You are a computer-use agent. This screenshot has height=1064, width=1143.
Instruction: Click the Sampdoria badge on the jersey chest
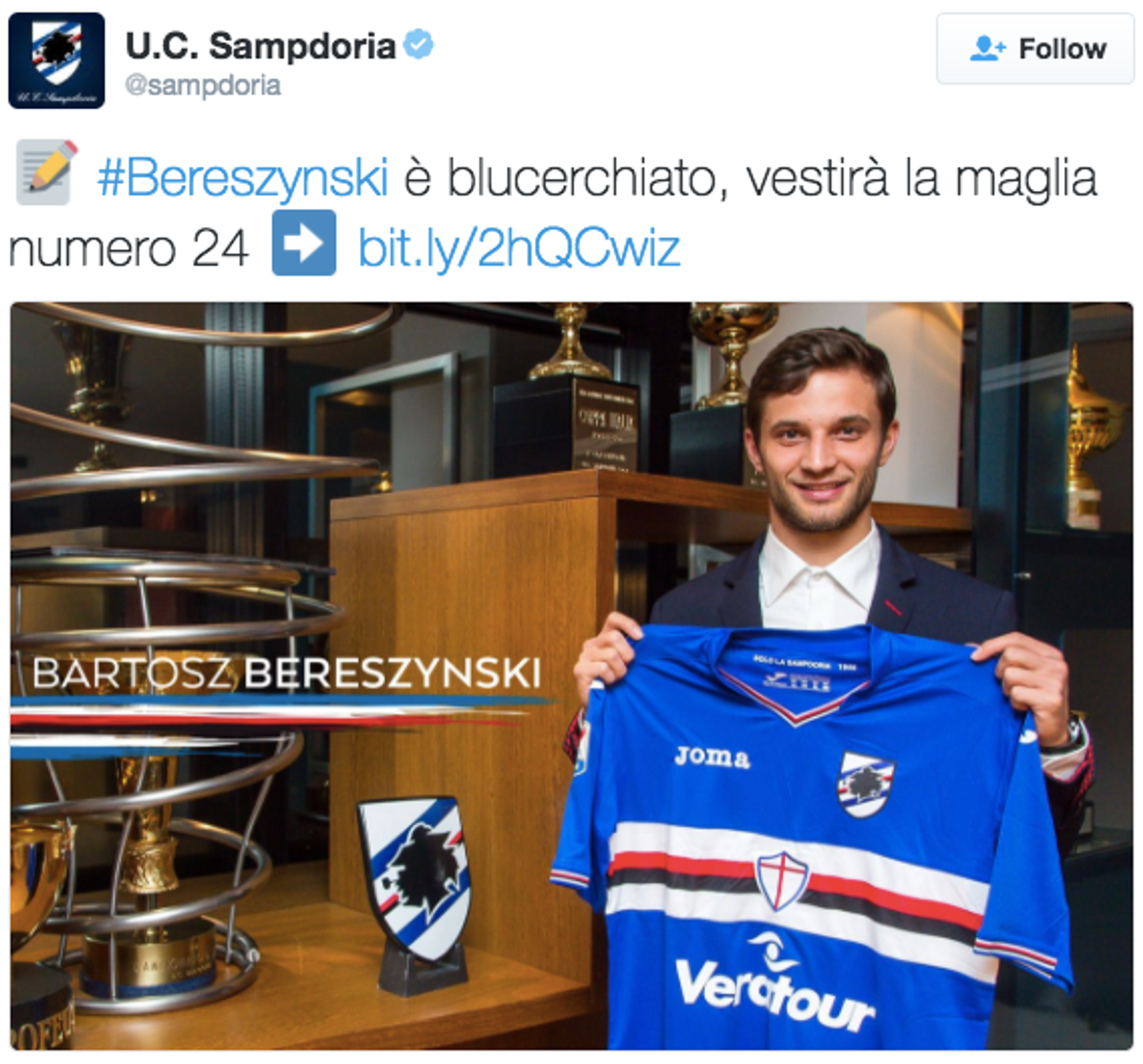[x=866, y=784]
